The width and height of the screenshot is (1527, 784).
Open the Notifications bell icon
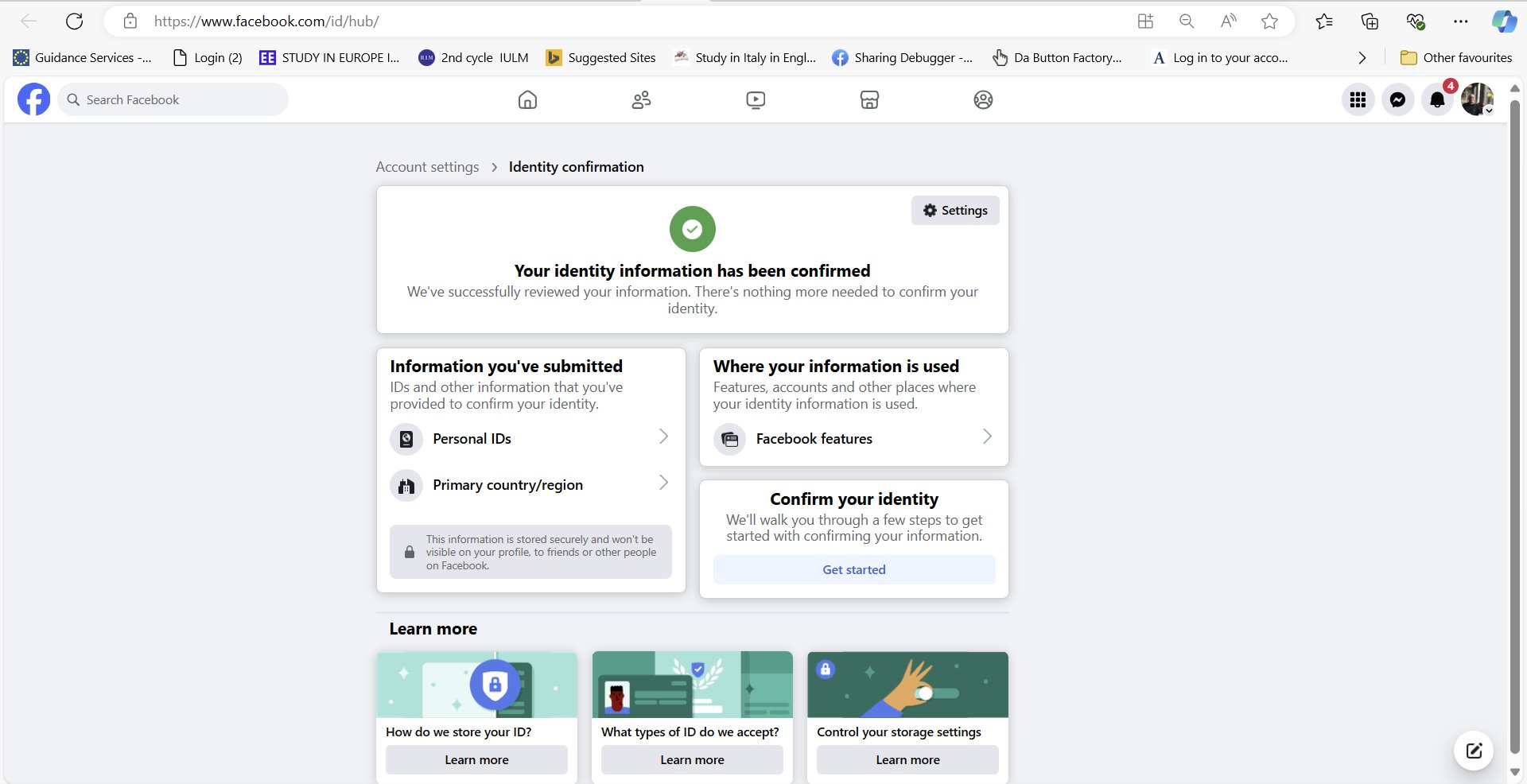coord(1437,99)
